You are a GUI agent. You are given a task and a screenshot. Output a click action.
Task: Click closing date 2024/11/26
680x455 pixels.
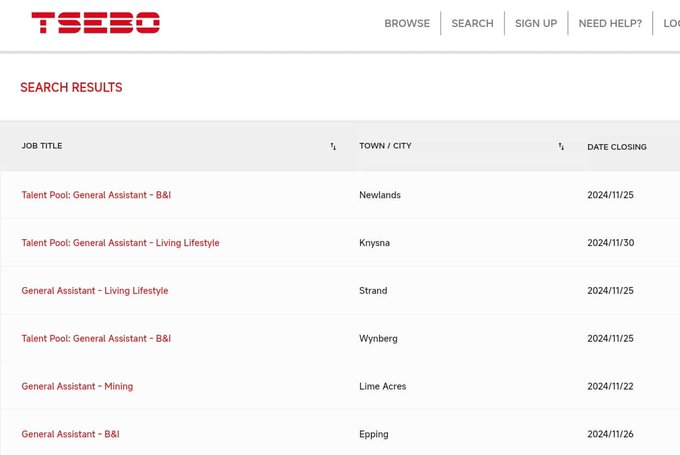coord(611,434)
